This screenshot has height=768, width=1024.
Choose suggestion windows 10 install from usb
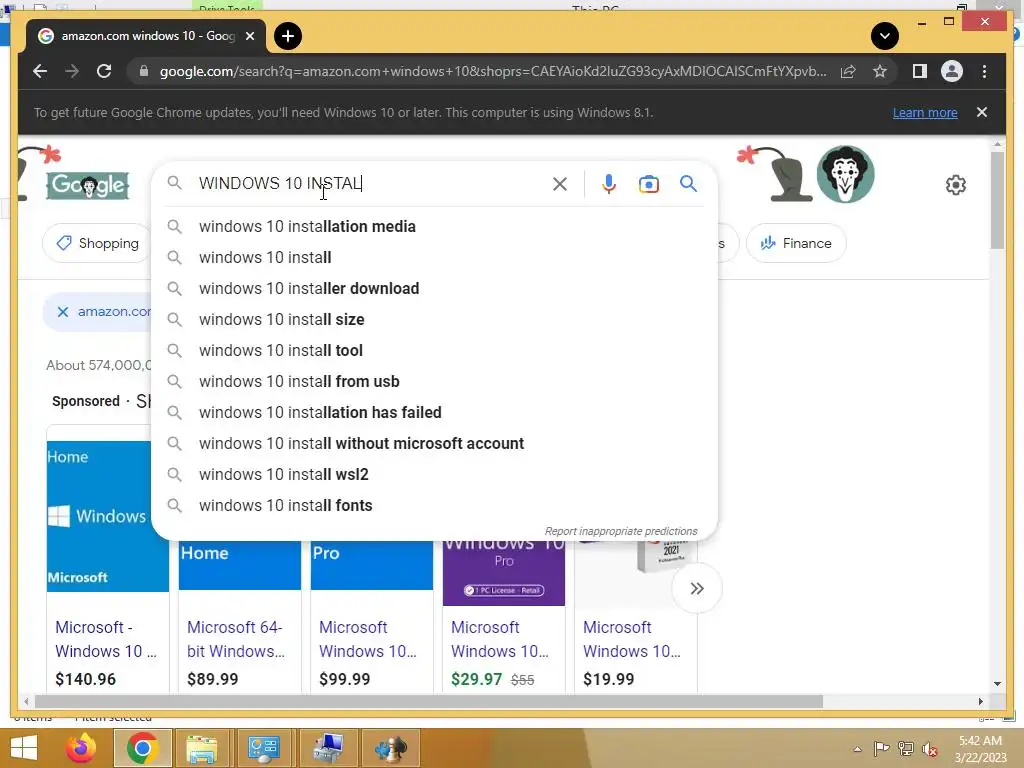point(434,381)
